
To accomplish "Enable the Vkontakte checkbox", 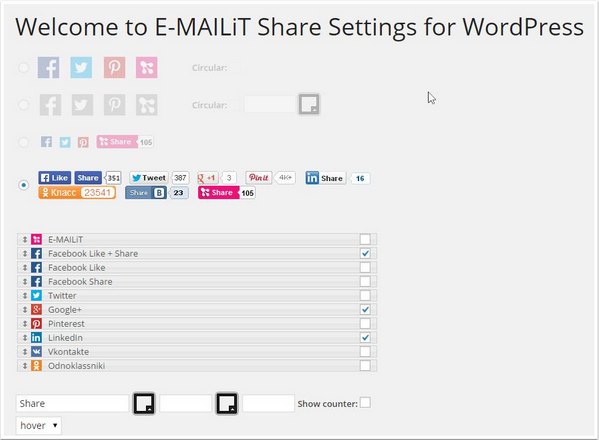I will click(x=365, y=351).
